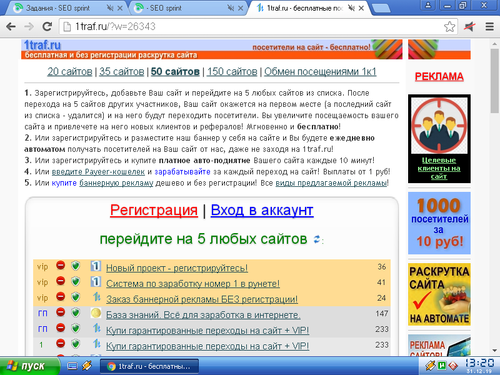This screenshot has width=500, height=375.
Task: Click the 'Регистрация' link
Action: pyautogui.click(x=154, y=210)
